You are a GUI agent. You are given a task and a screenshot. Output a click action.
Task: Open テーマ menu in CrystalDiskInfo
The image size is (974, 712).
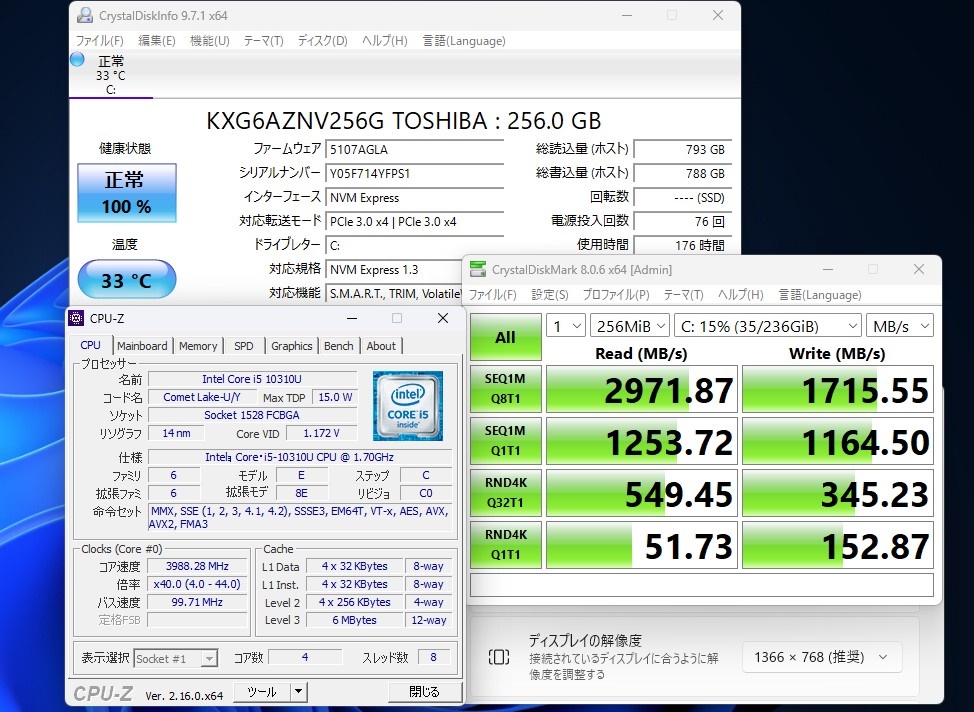263,41
